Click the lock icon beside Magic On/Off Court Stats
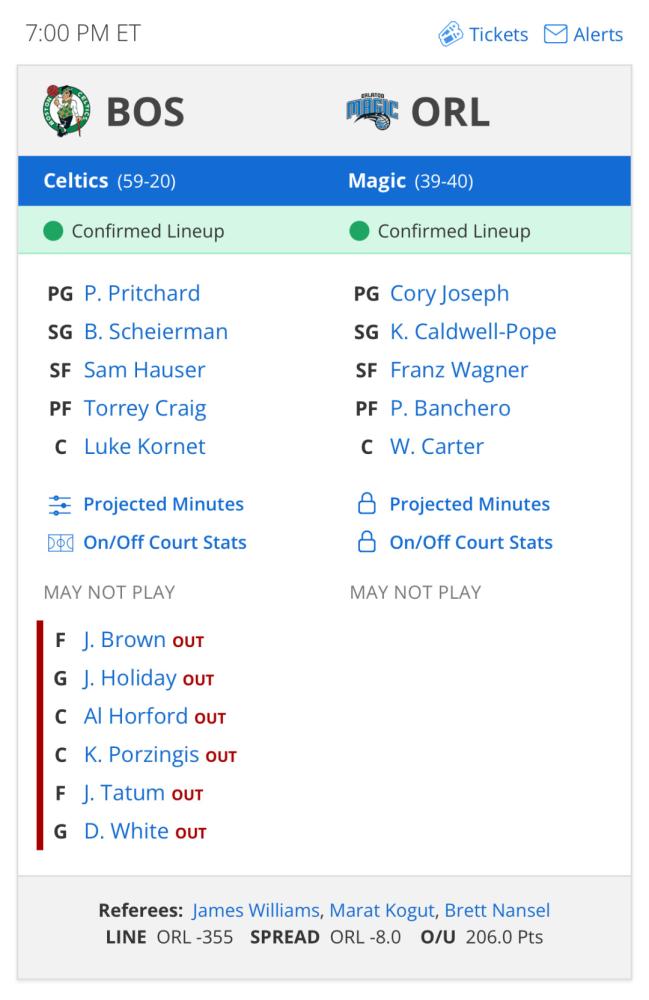This screenshot has width=649, height=1000. coord(367,541)
